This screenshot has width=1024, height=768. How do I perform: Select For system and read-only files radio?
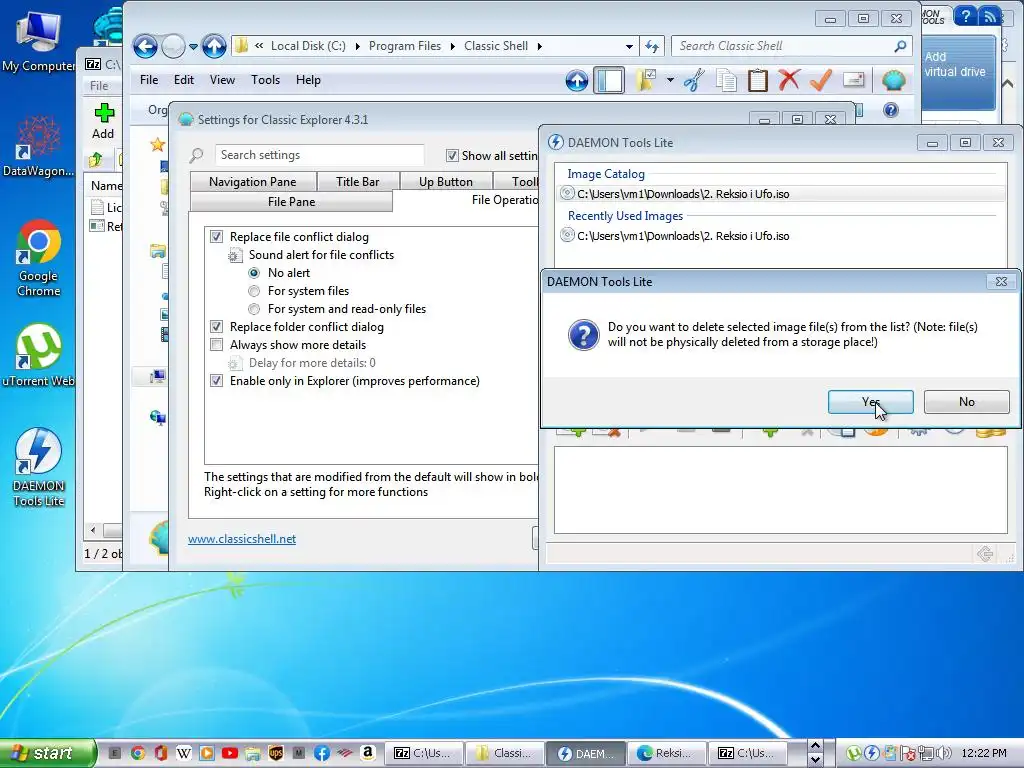click(x=254, y=309)
